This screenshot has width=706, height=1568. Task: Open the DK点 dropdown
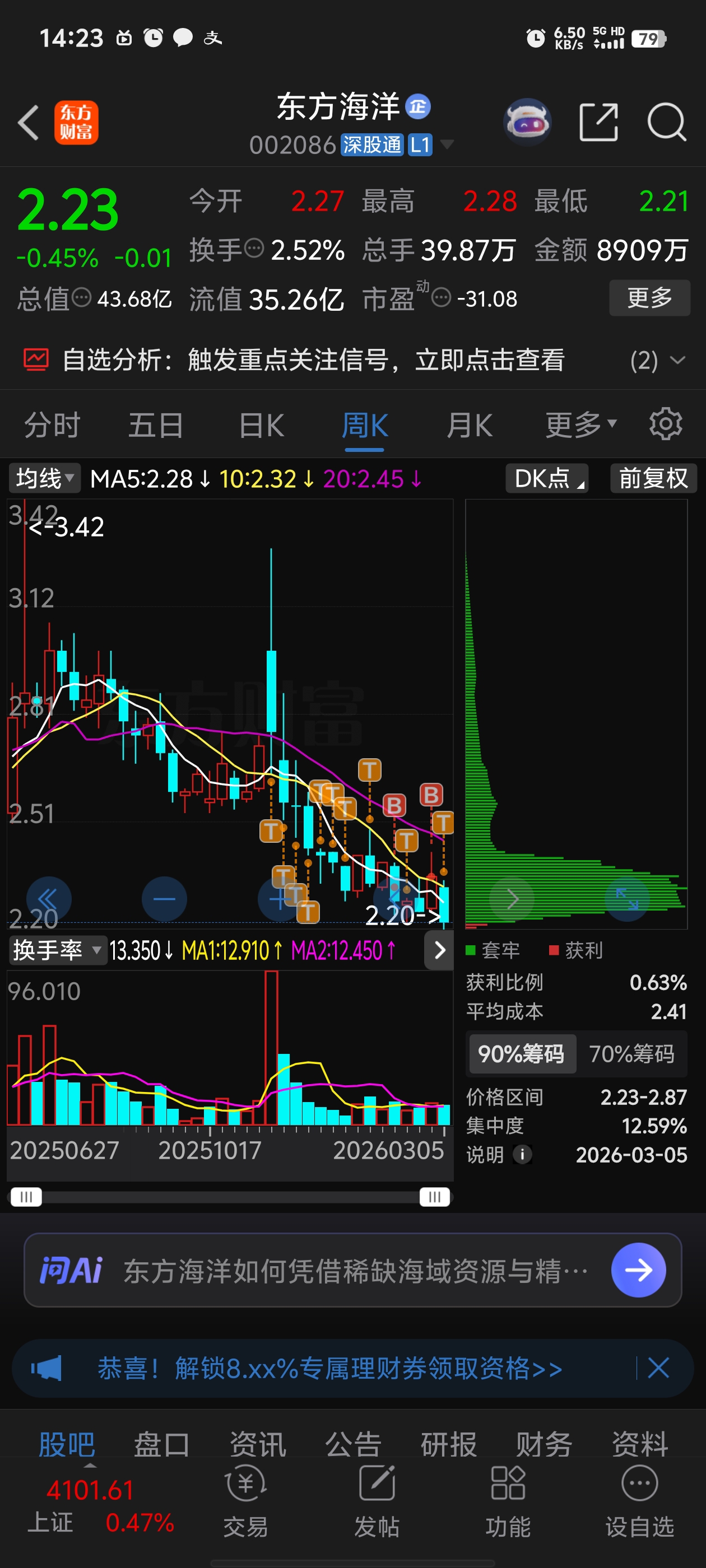(x=547, y=478)
